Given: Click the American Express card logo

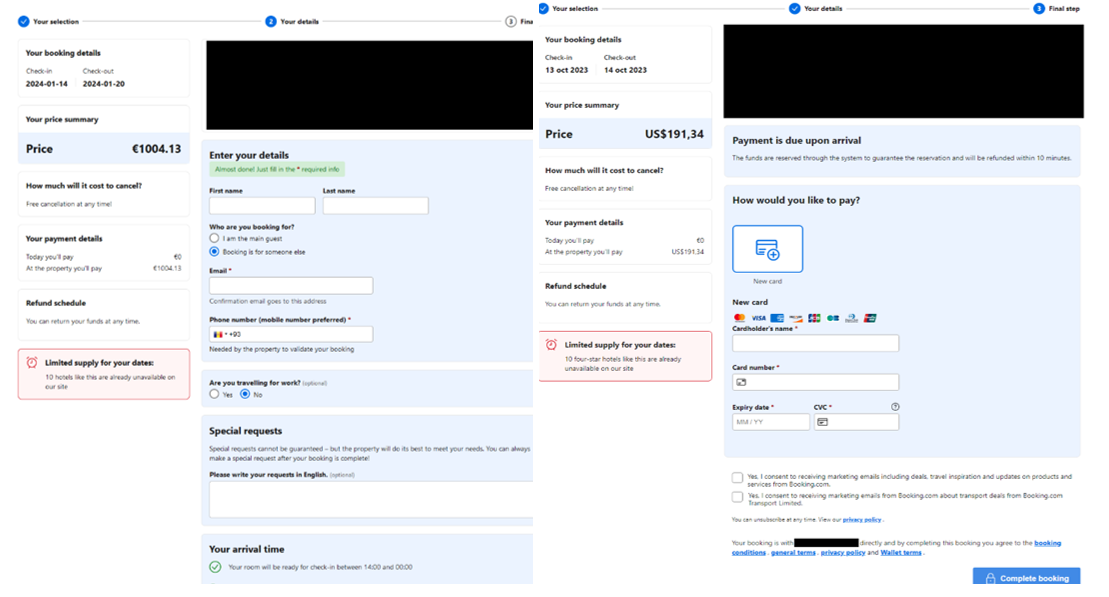Looking at the screenshot, I should coord(777,318).
